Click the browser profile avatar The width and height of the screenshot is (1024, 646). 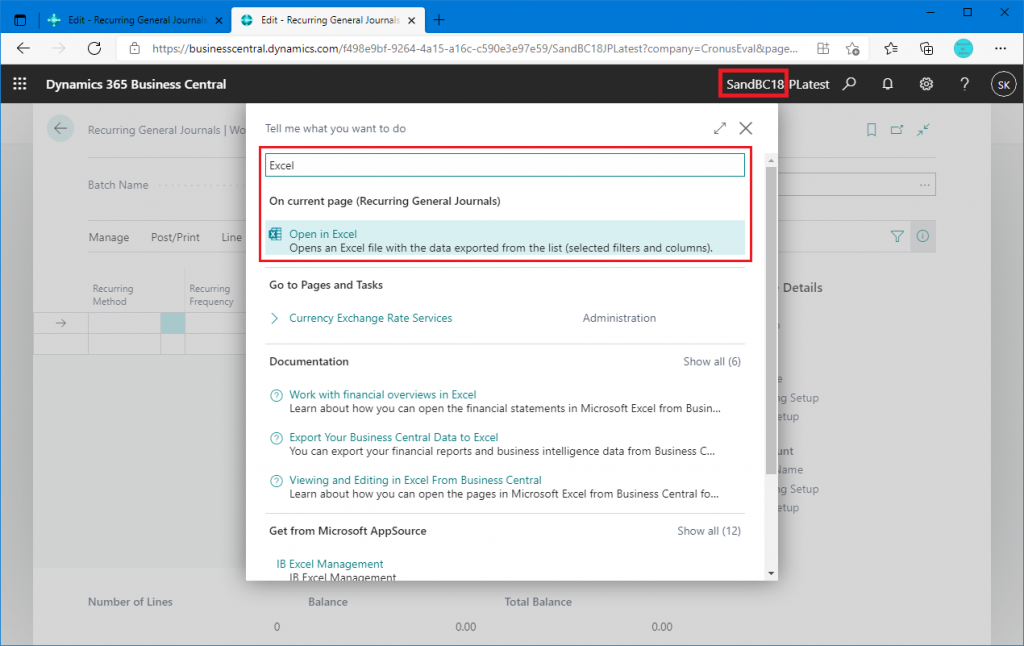[963, 48]
